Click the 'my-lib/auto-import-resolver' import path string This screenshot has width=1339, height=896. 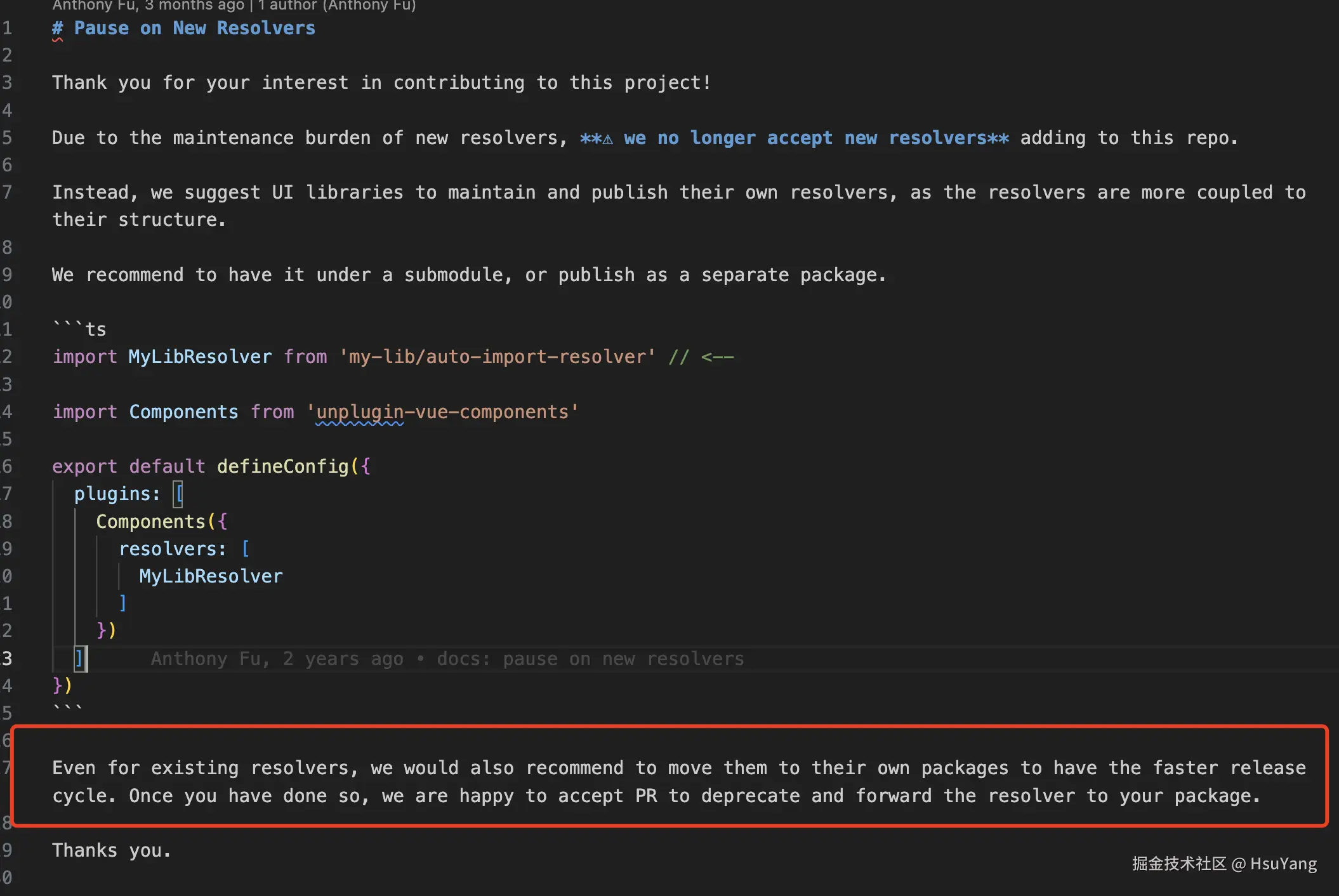(x=497, y=357)
